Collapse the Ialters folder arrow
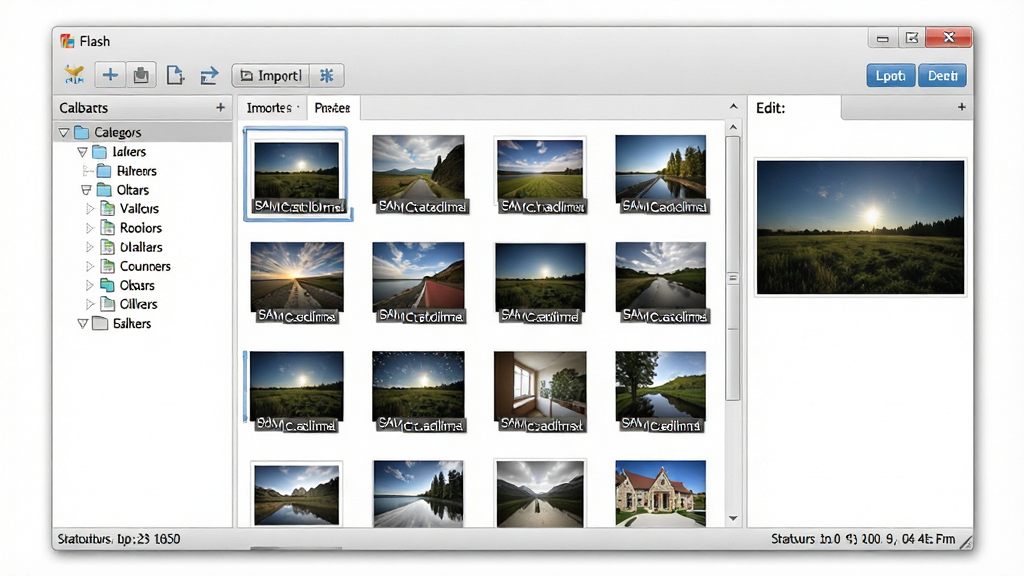The width and height of the screenshot is (1024, 576). click(82, 152)
